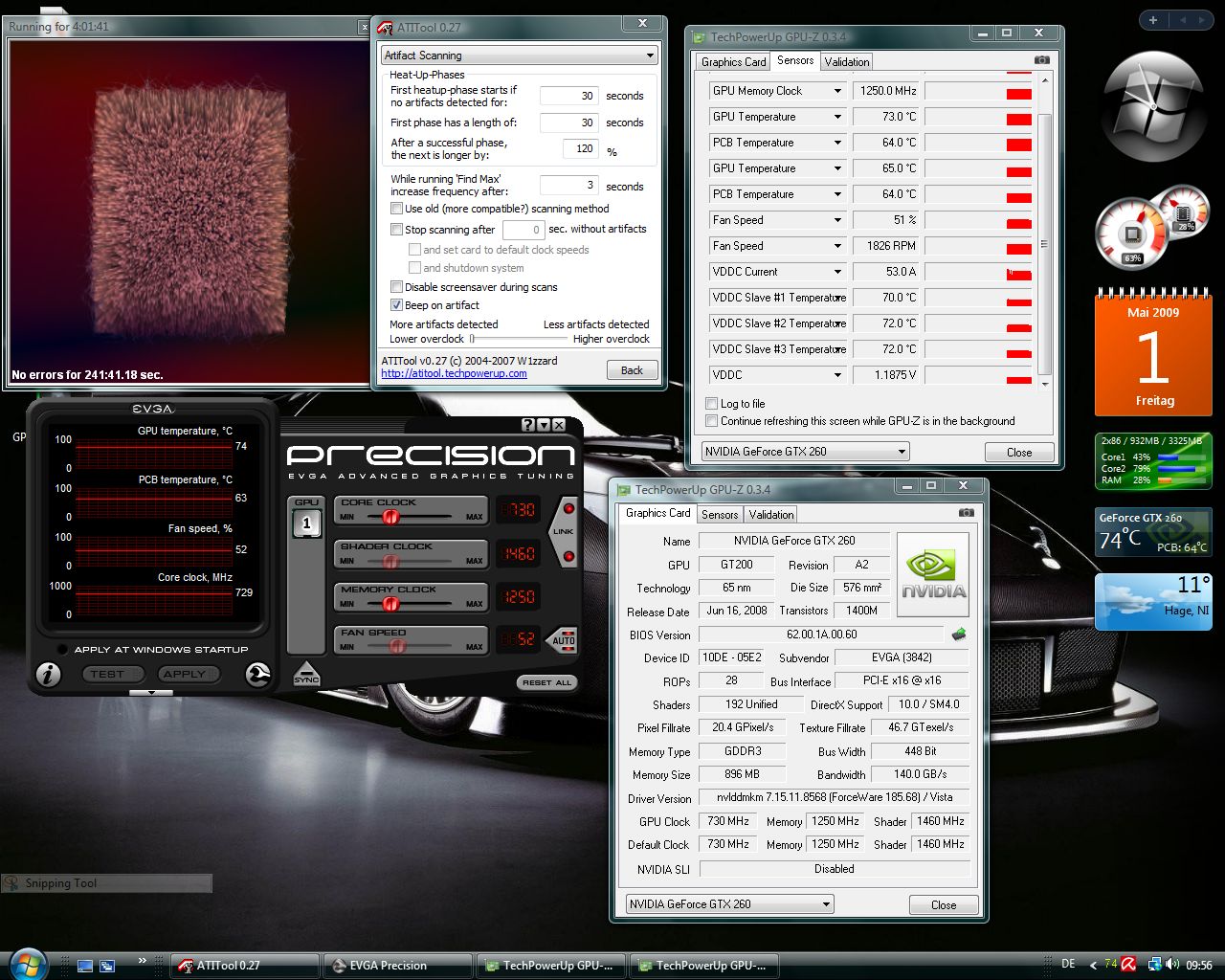The image size is (1225, 980).
Task: Click the camera icon in GPU-Z Graphics Card window
Action: coord(966,513)
